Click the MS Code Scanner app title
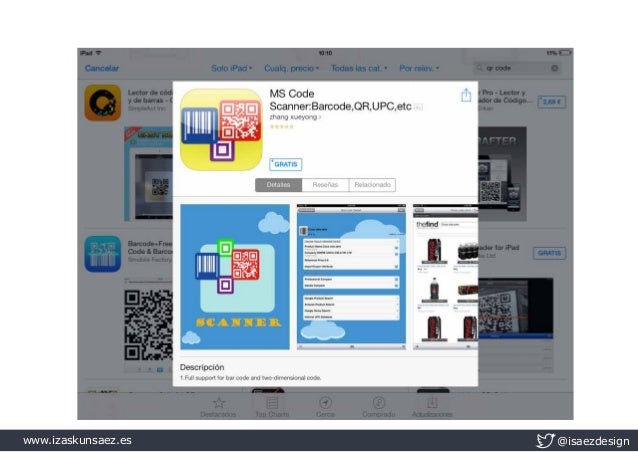 (x=341, y=100)
